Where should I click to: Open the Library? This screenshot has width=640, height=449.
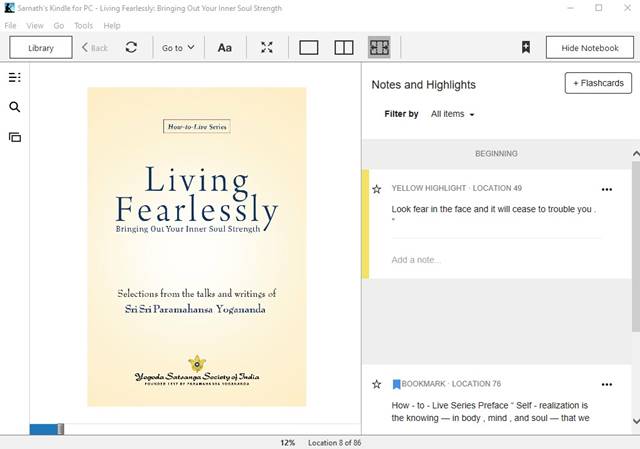[41, 48]
